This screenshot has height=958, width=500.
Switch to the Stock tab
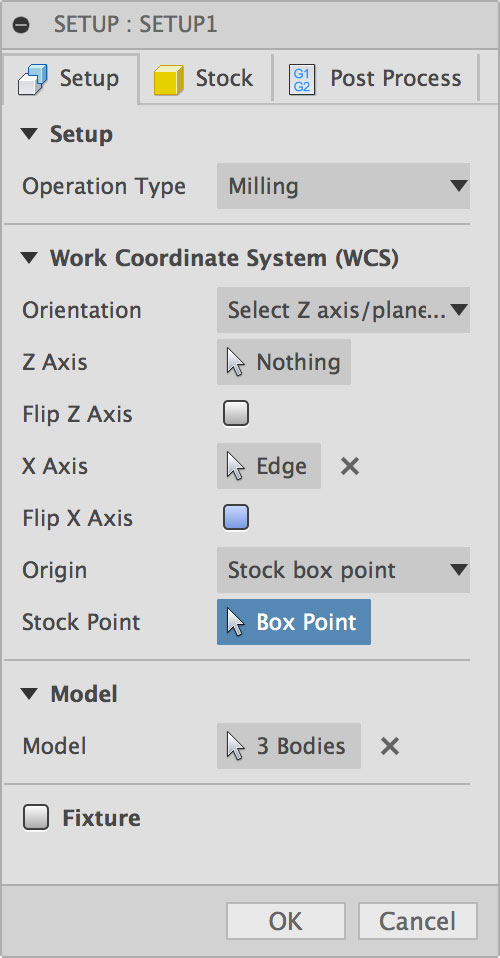tap(205, 79)
